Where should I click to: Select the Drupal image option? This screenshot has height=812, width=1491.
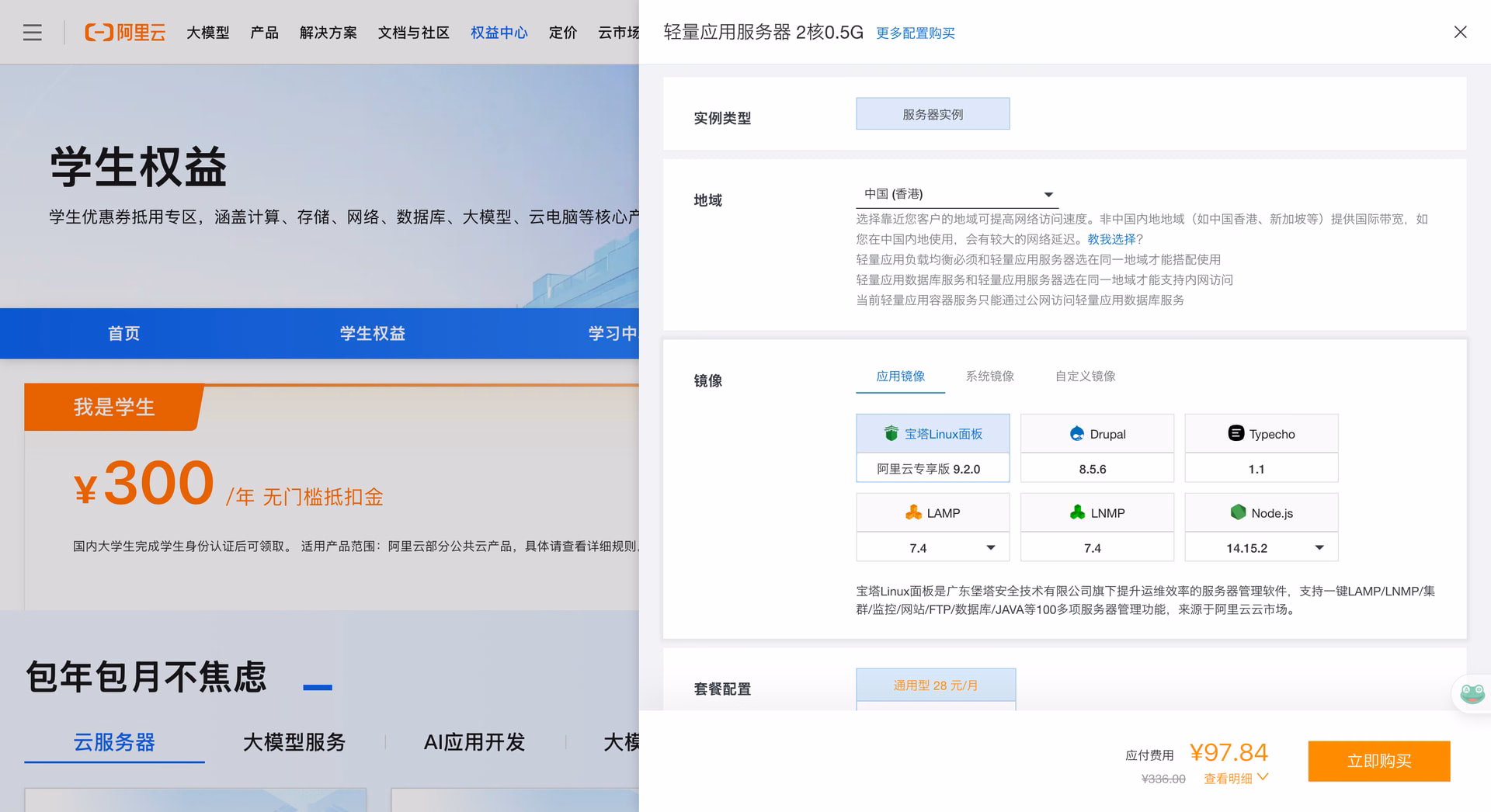point(1097,433)
